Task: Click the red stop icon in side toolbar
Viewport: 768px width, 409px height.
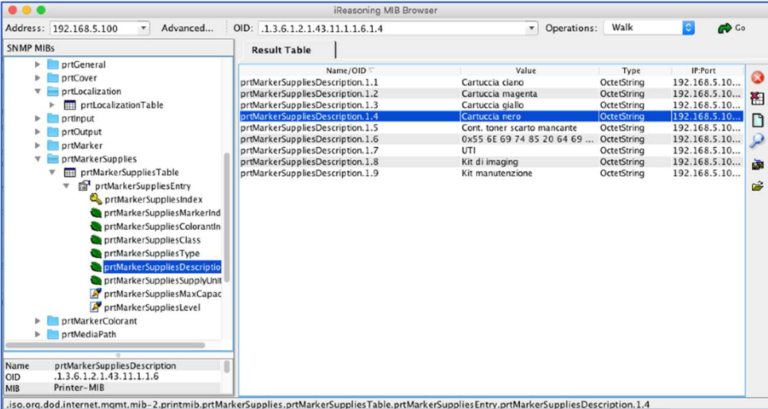Action: coord(757,78)
